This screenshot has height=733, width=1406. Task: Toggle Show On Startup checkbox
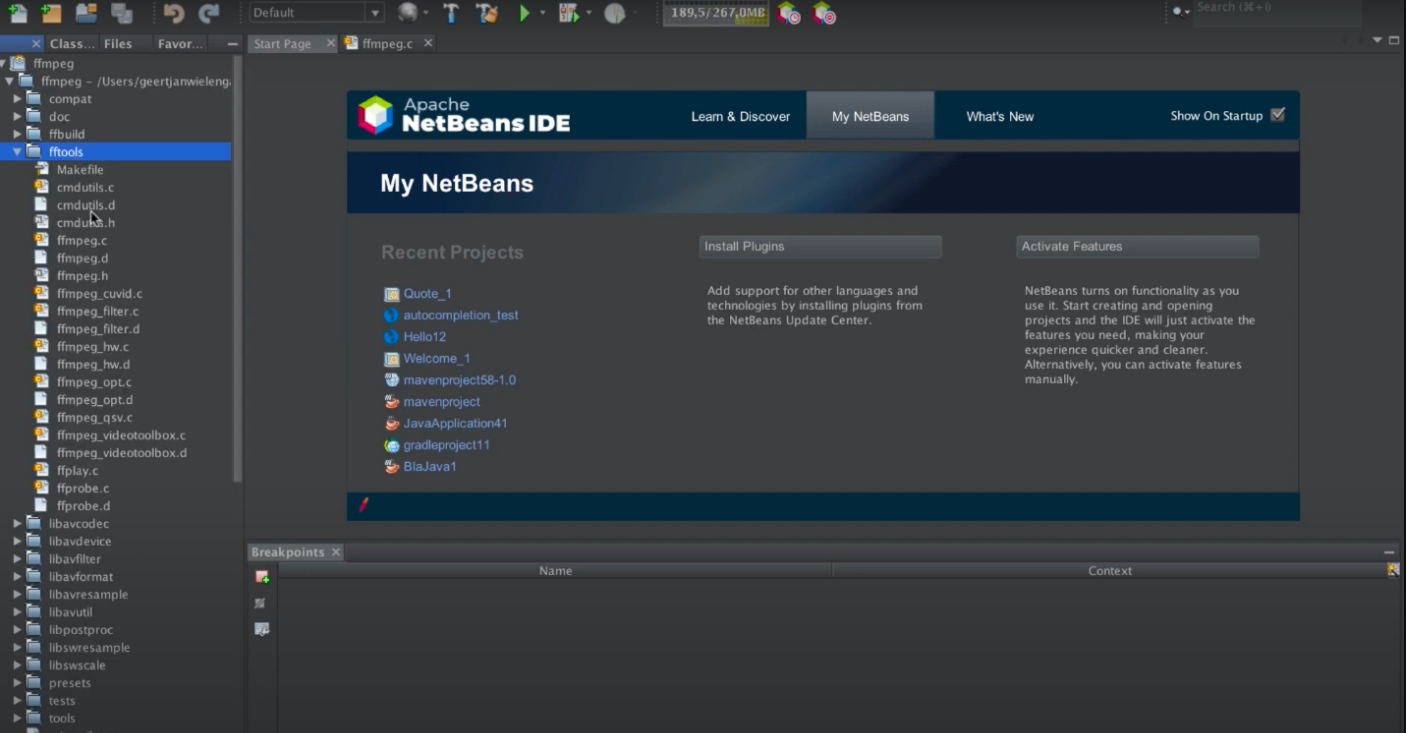[x=1278, y=115]
